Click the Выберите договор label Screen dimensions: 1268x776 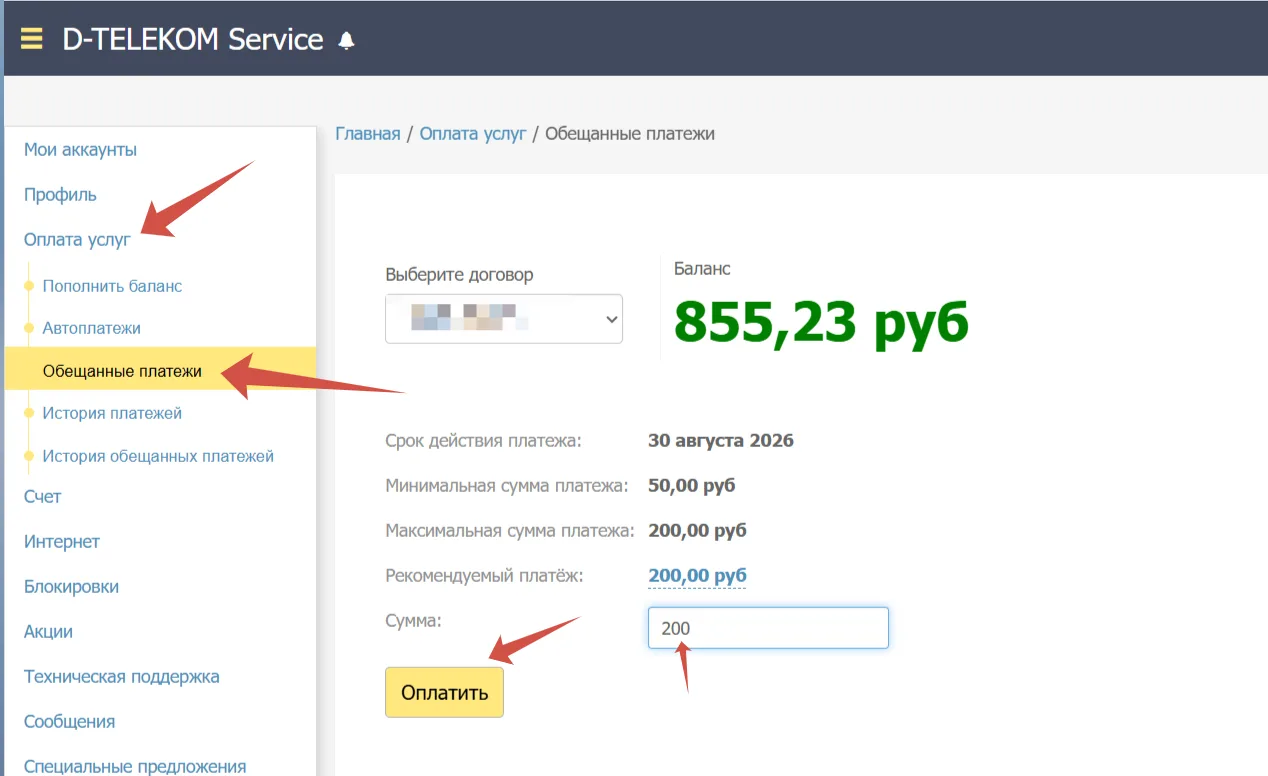(459, 275)
